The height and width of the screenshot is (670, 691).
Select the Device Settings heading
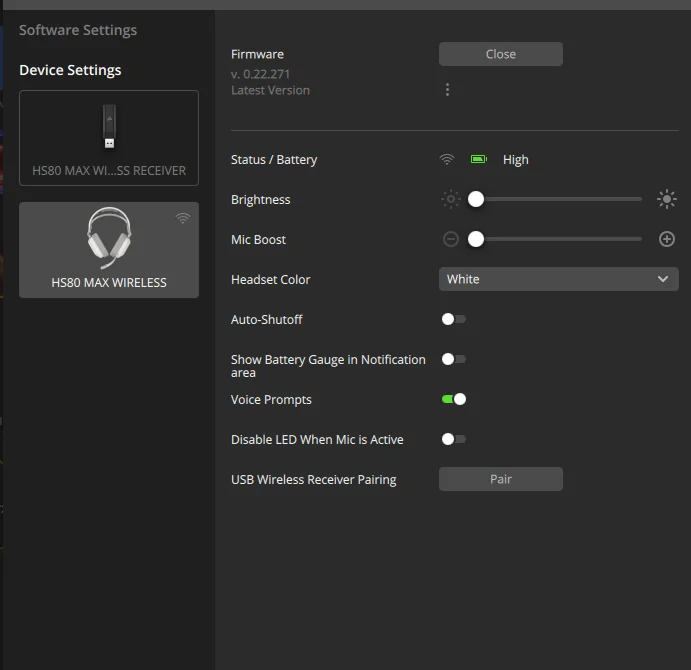(70, 70)
